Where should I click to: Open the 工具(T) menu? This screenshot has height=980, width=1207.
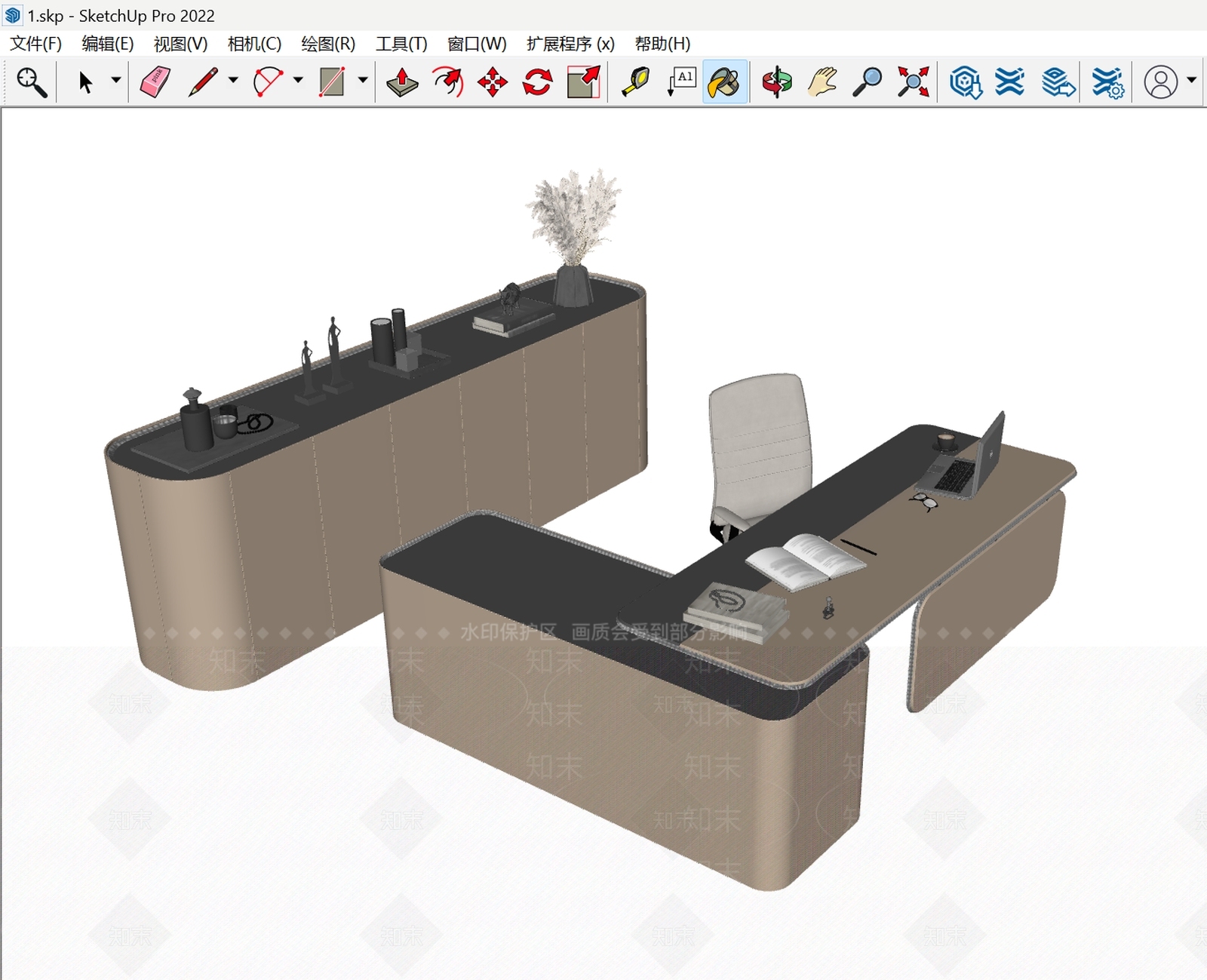401,44
